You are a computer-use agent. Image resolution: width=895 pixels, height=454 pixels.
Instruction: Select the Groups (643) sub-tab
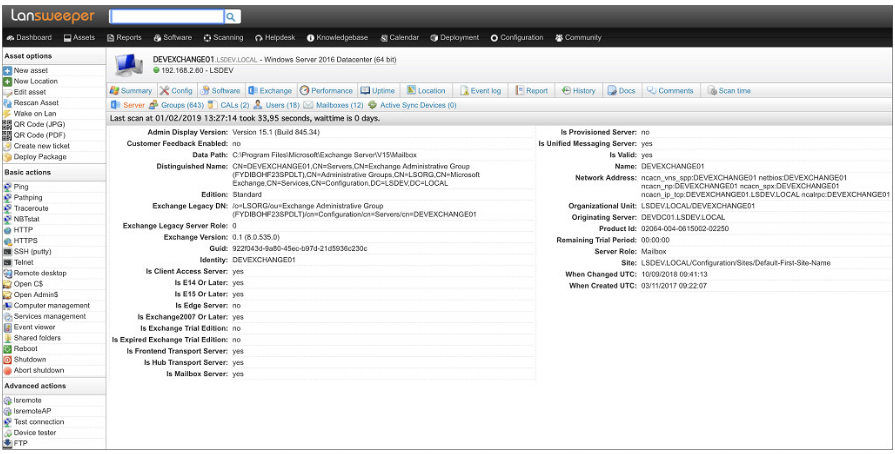[x=176, y=106]
